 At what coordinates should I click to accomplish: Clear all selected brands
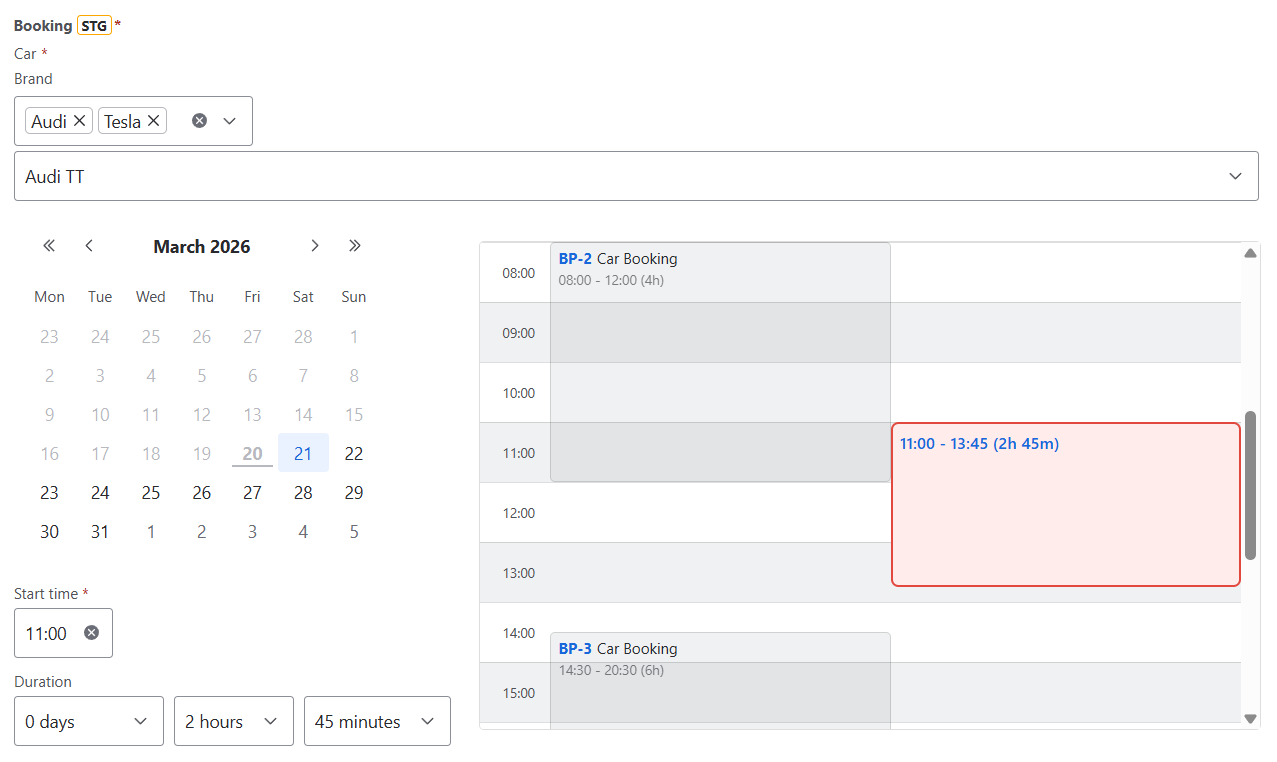(x=199, y=121)
